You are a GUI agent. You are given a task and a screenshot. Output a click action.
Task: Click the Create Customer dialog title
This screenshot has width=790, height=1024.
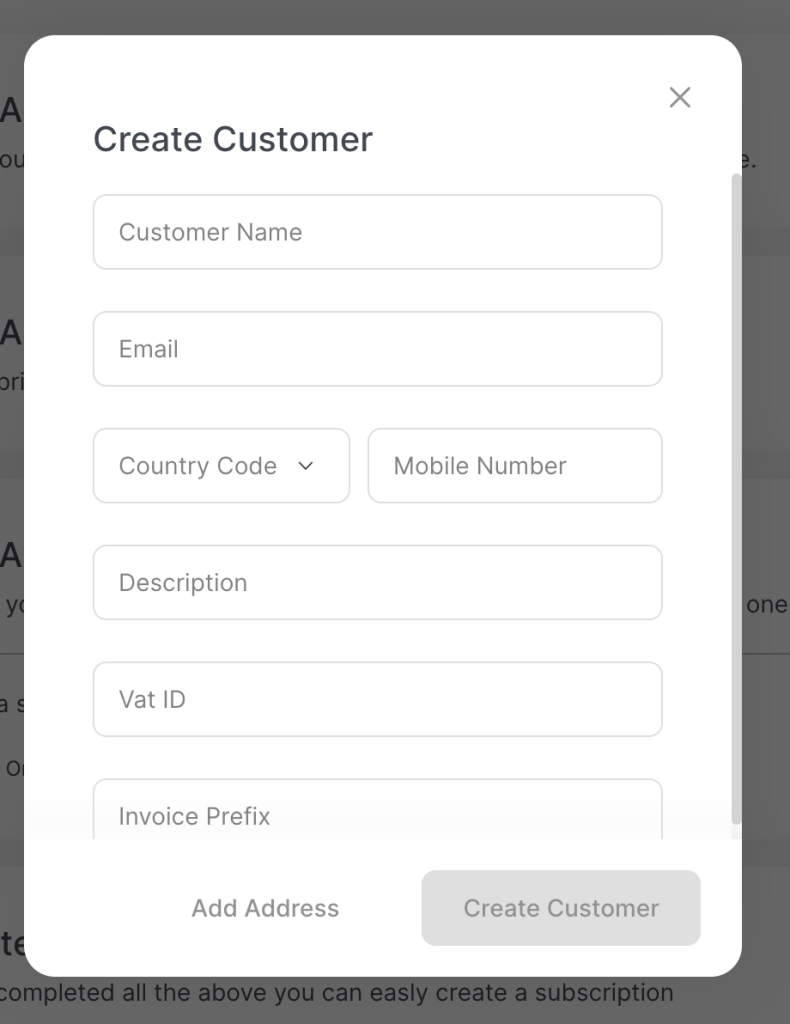[x=232, y=139]
